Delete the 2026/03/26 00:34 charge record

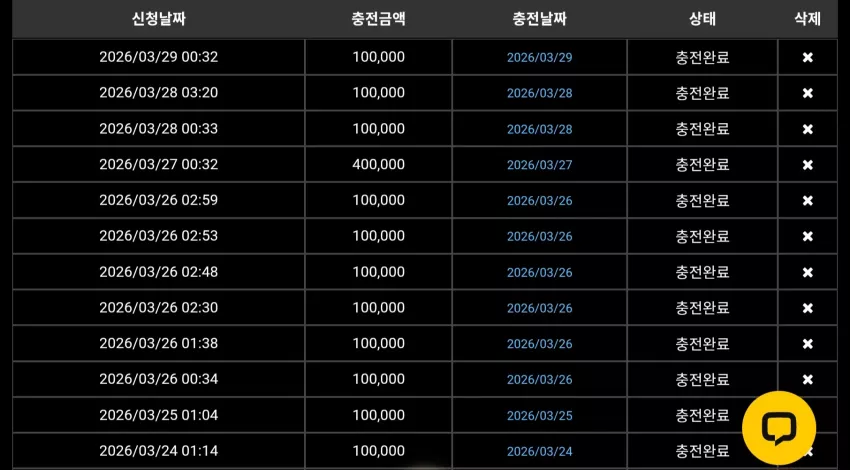[x=808, y=379]
